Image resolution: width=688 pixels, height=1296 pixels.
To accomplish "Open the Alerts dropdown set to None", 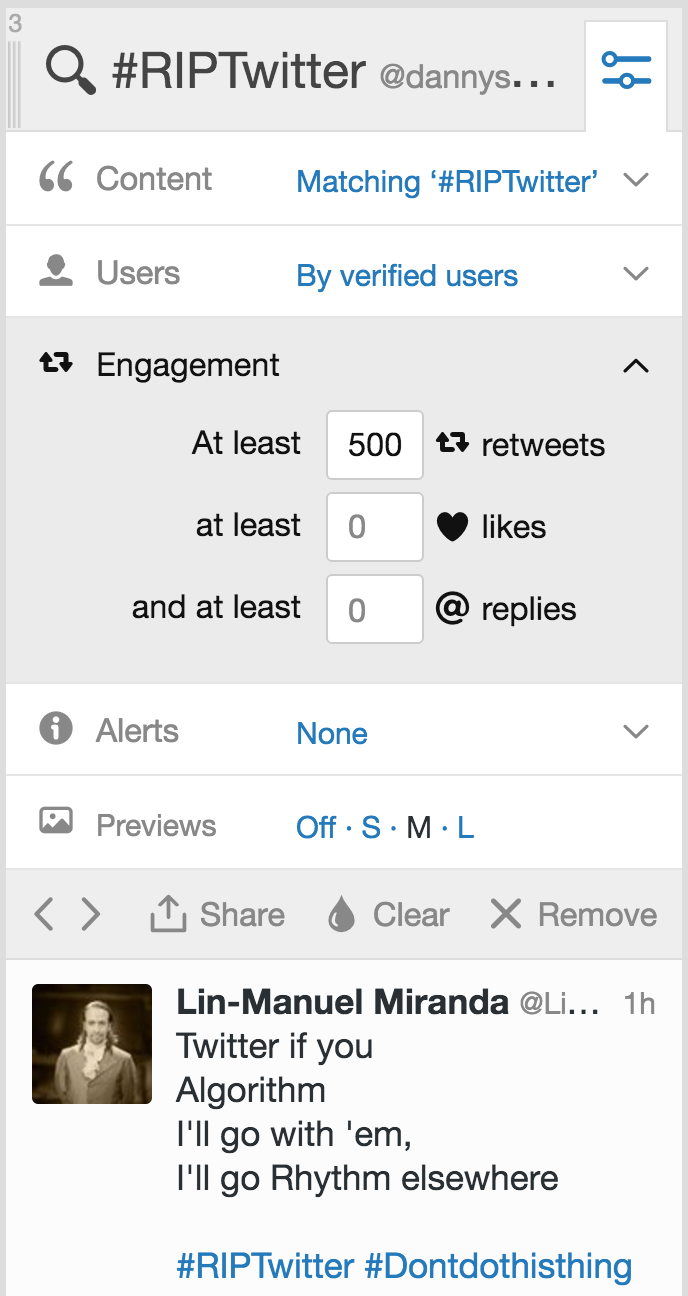I will (636, 732).
